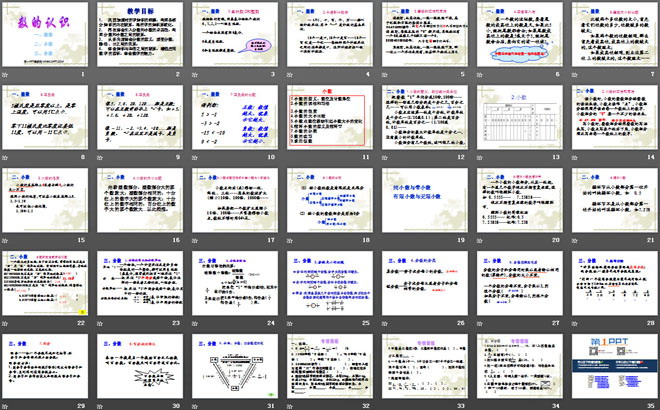Click the animation star icon under slide 5

pos(385,75)
